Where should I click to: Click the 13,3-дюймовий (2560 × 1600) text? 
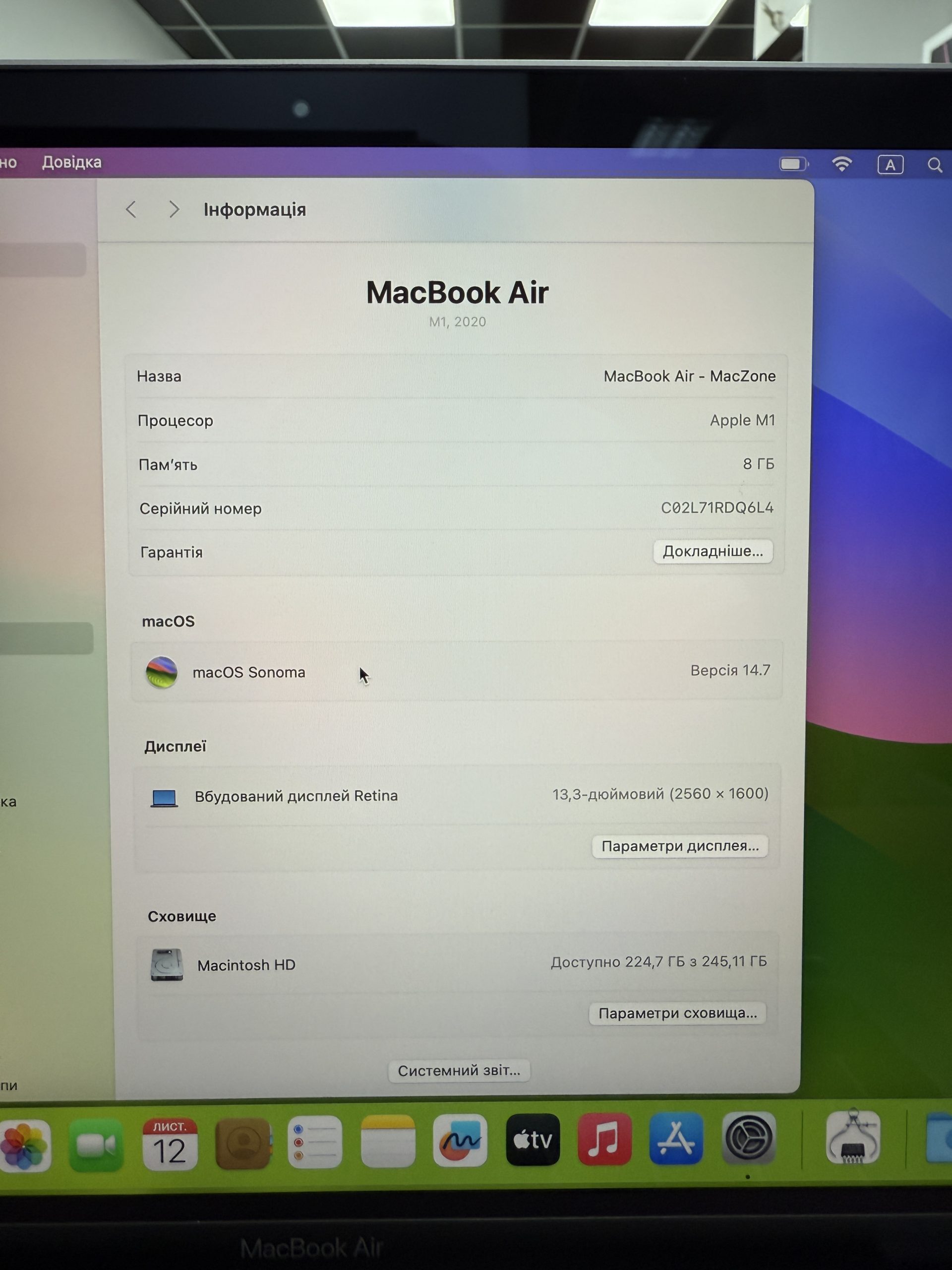pyautogui.click(x=660, y=794)
